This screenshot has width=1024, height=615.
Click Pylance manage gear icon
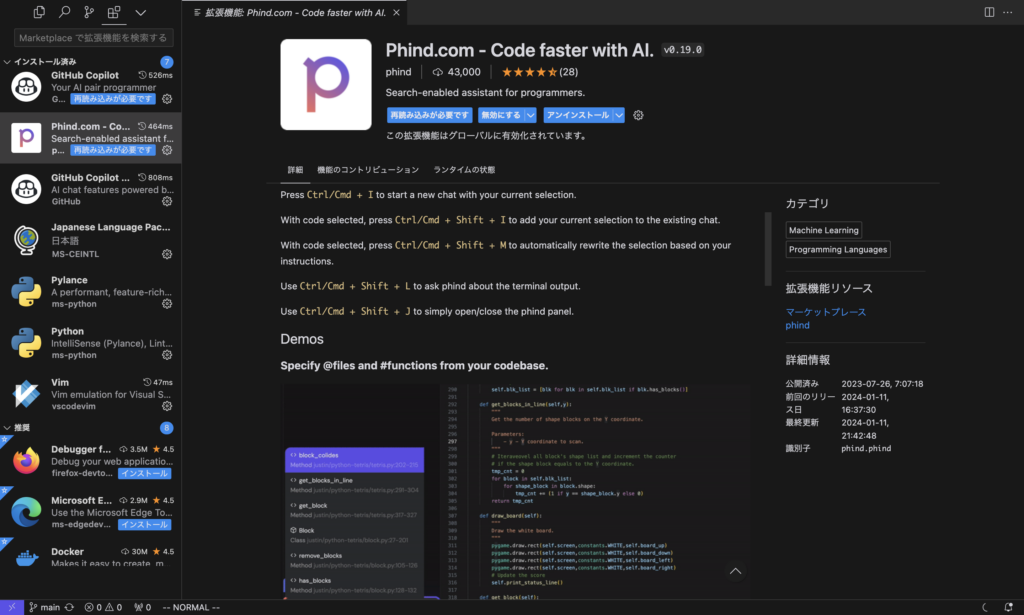[167, 304]
